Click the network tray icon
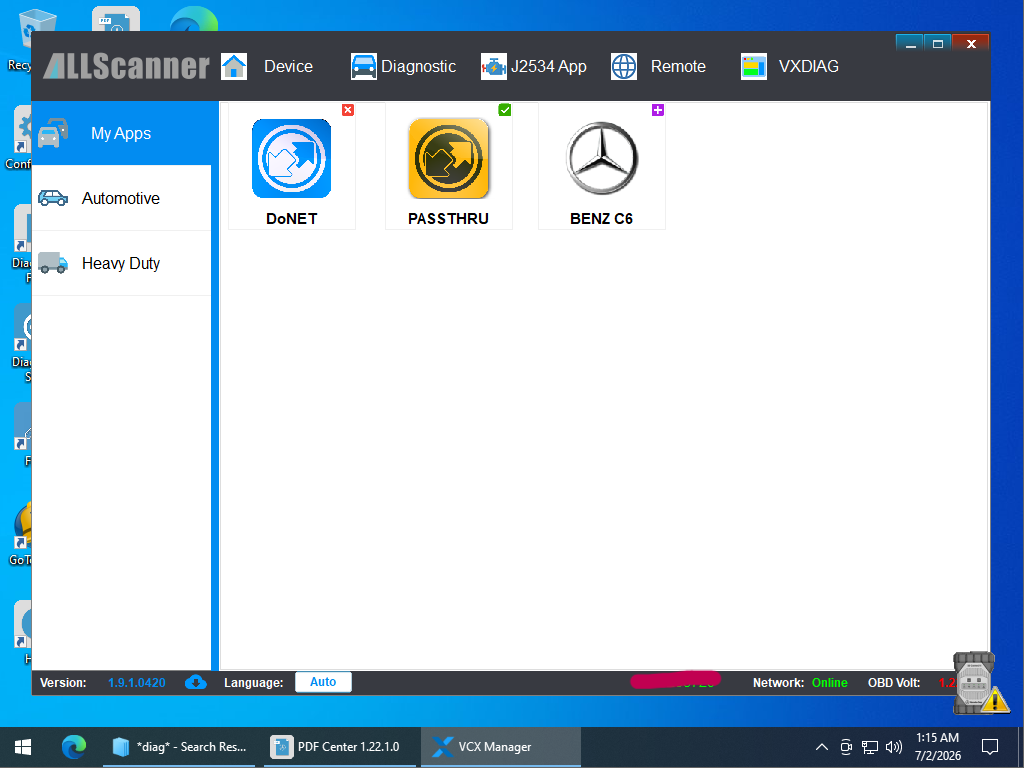1024x768 pixels. pyautogui.click(x=870, y=746)
